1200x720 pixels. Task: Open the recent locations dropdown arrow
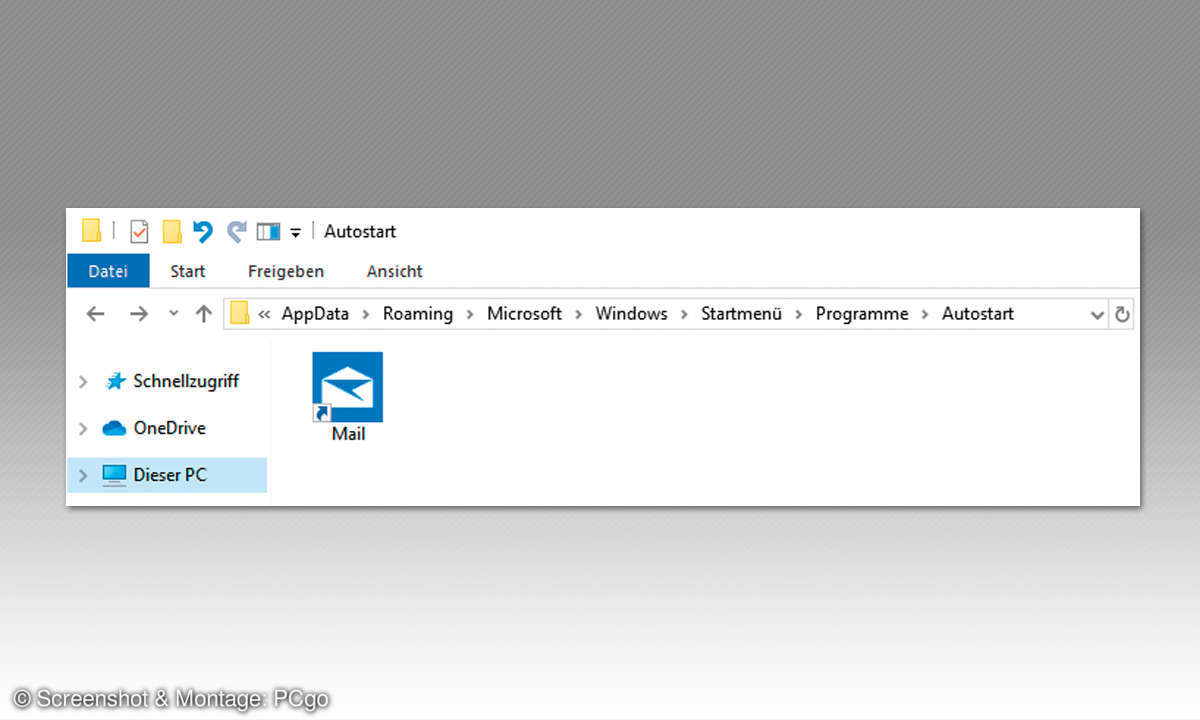[173, 314]
